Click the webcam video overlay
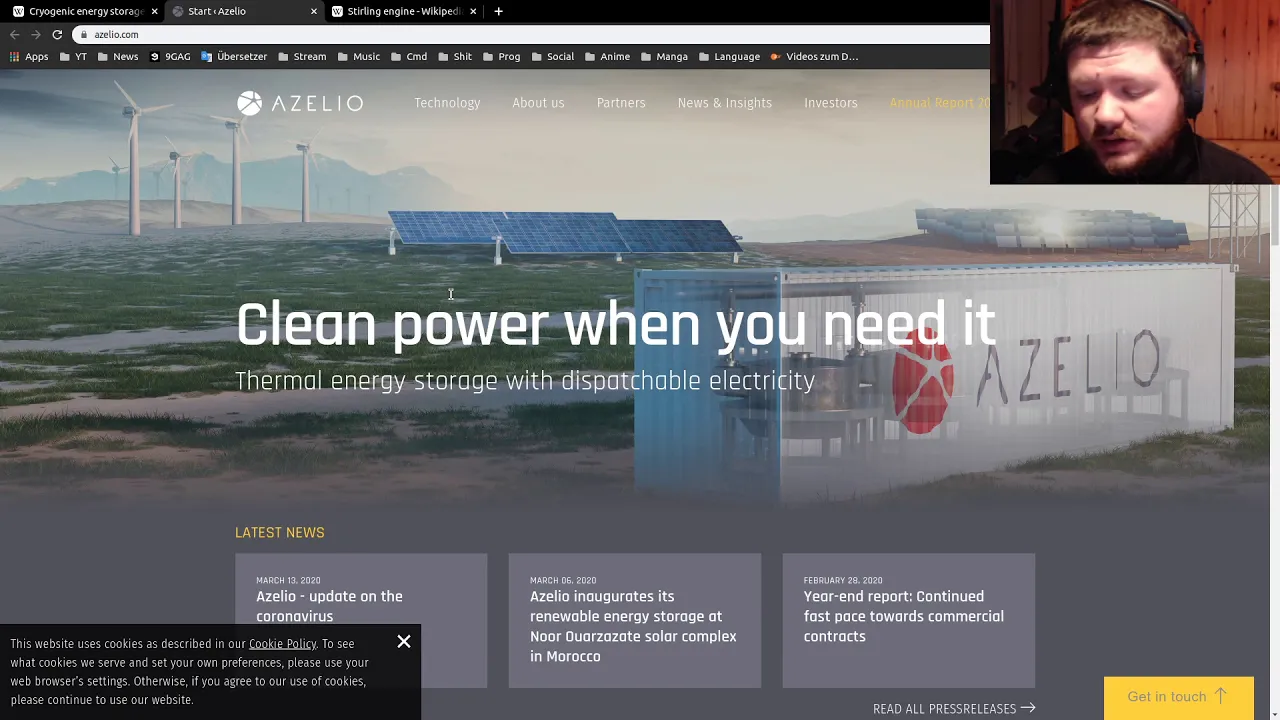The image size is (1280, 720). click(x=1134, y=92)
